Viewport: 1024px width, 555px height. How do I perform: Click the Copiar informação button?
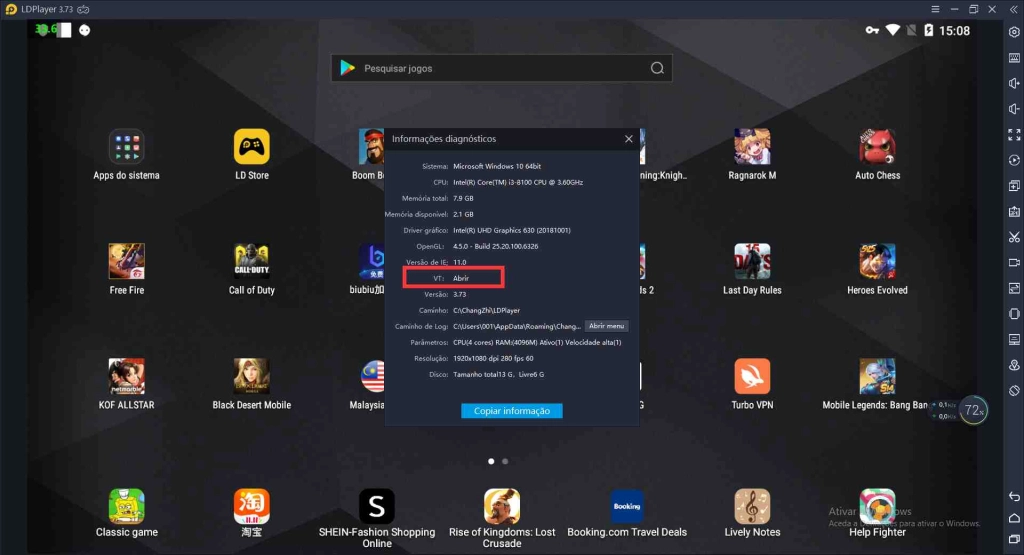[x=512, y=411]
